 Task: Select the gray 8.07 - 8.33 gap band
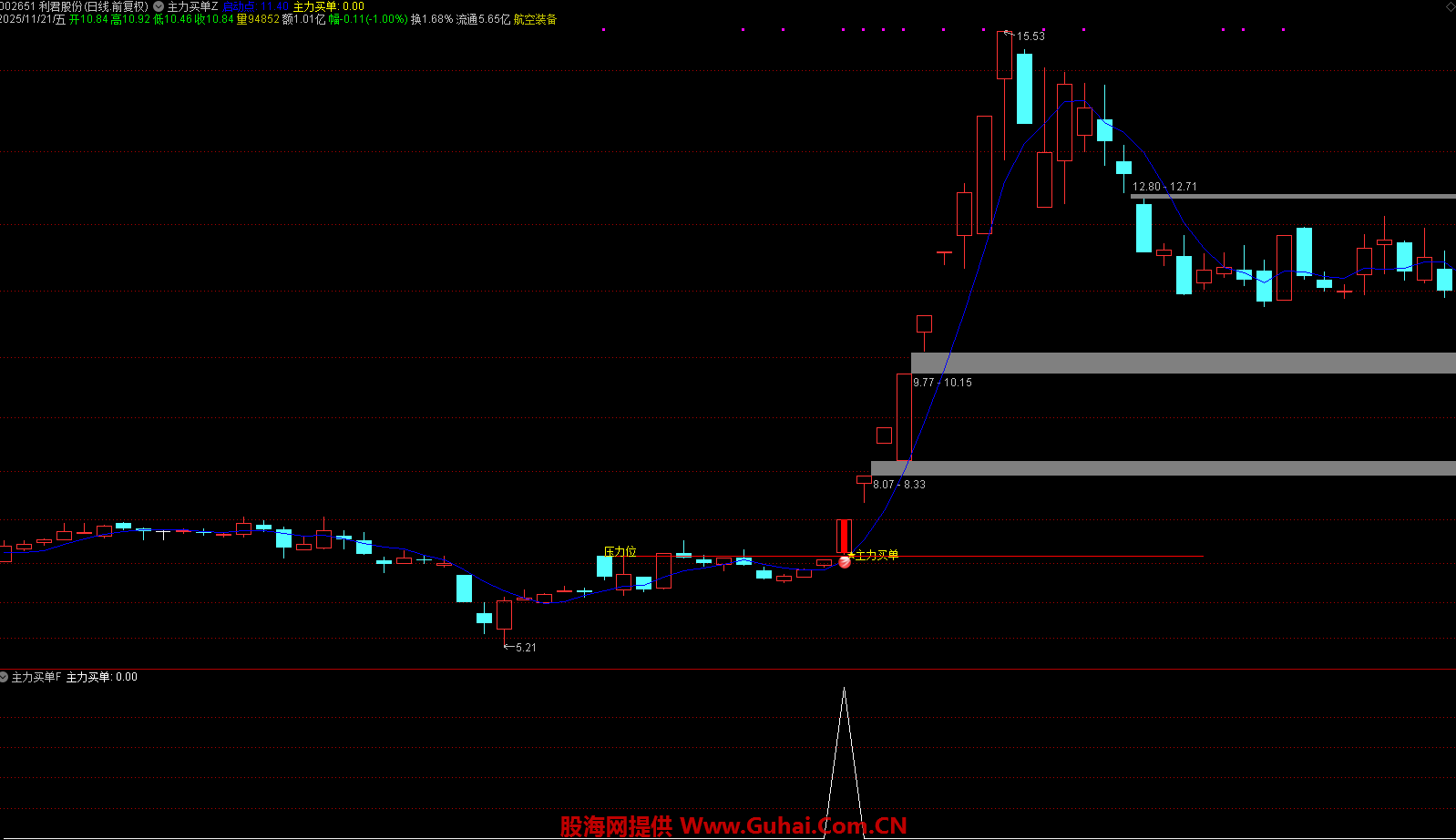(x=1163, y=468)
